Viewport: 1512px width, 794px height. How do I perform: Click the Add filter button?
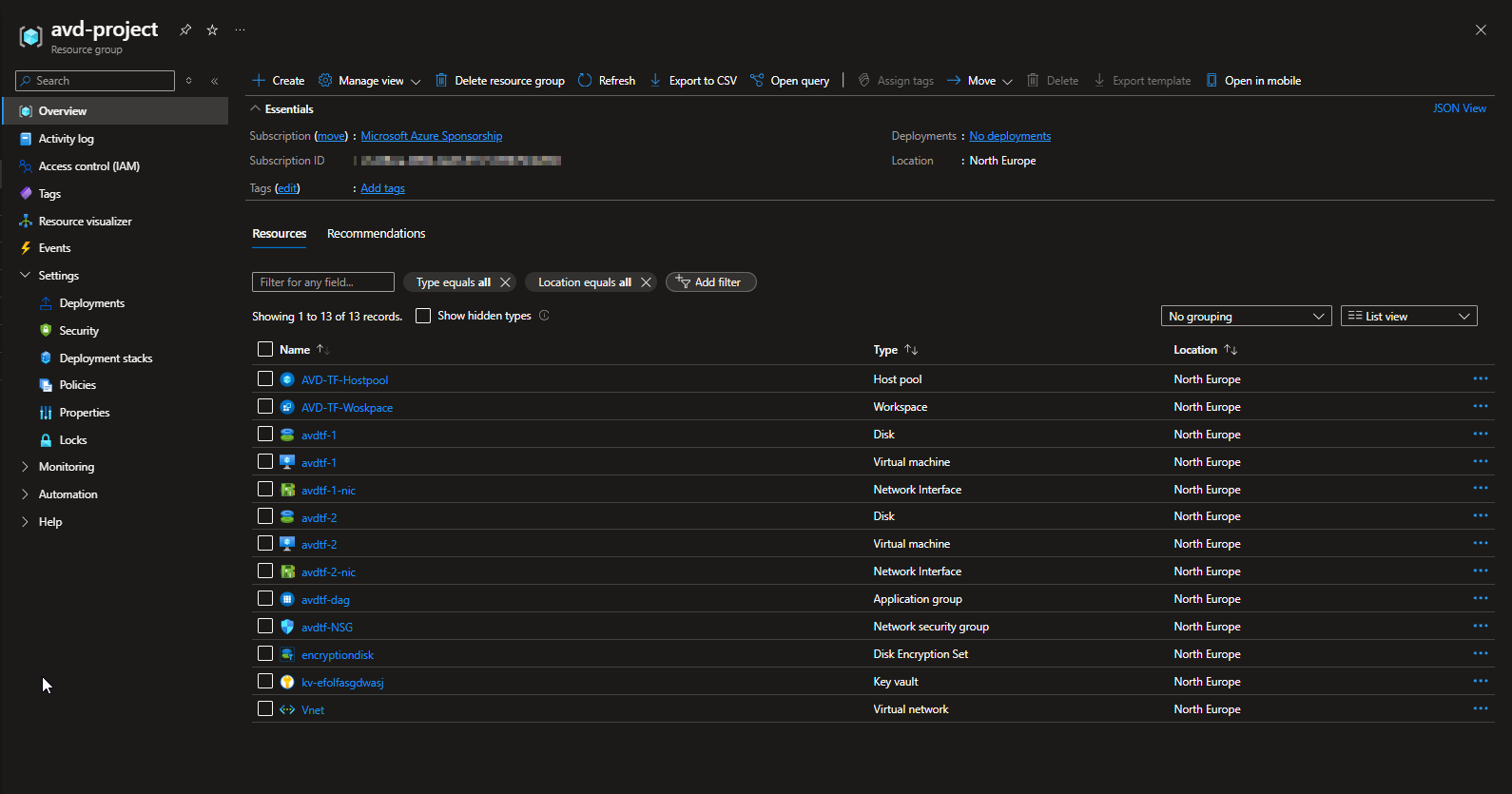pyautogui.click(x=710, y=282)
